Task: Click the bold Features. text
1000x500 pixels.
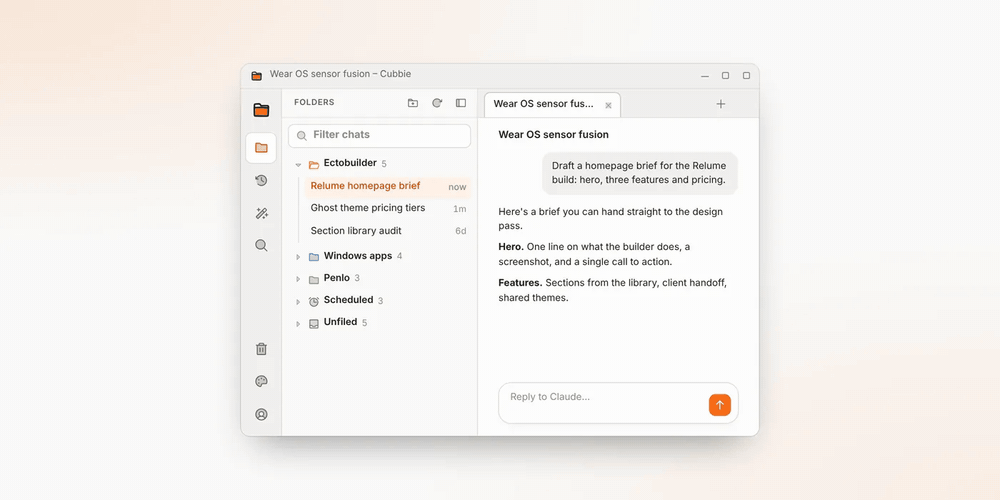Action: pos(520,283)
